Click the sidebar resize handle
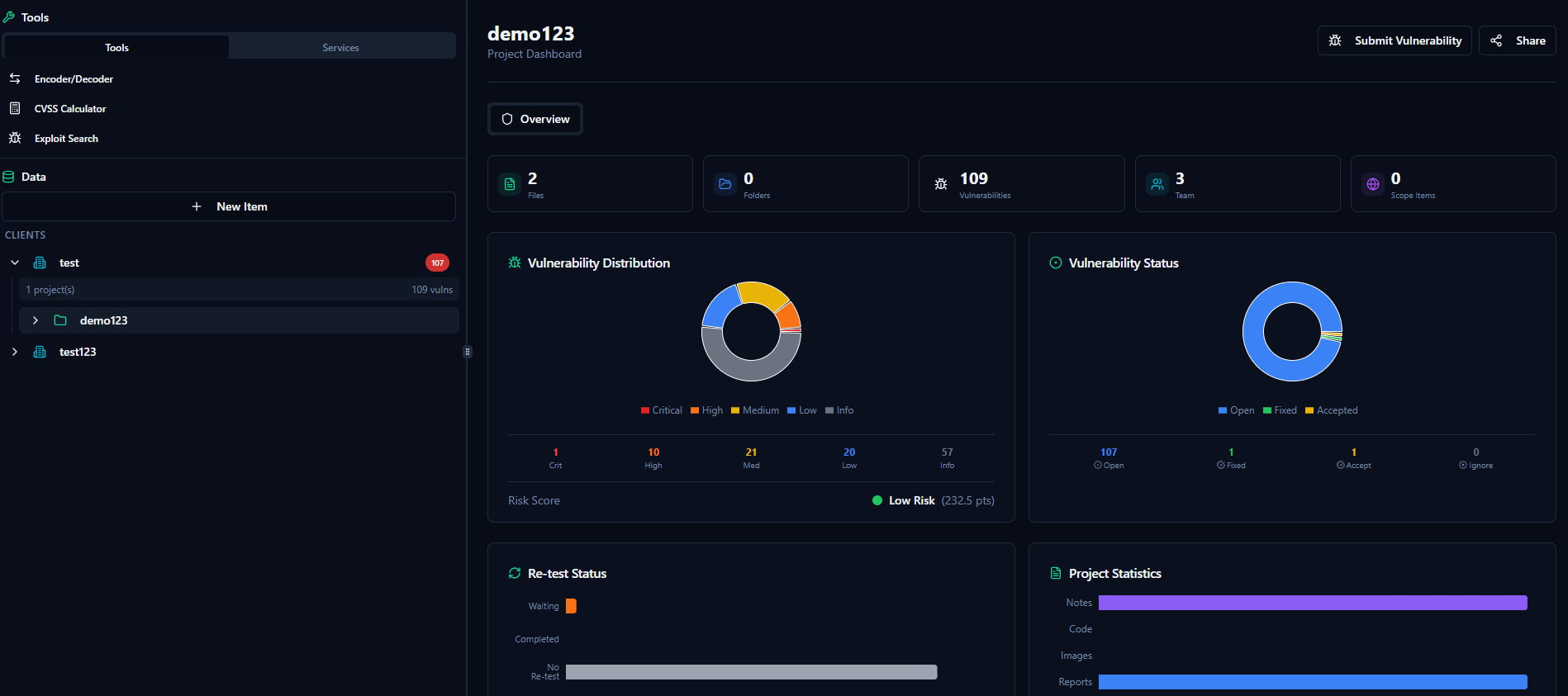1568x696 pixels. click(468, 352)
